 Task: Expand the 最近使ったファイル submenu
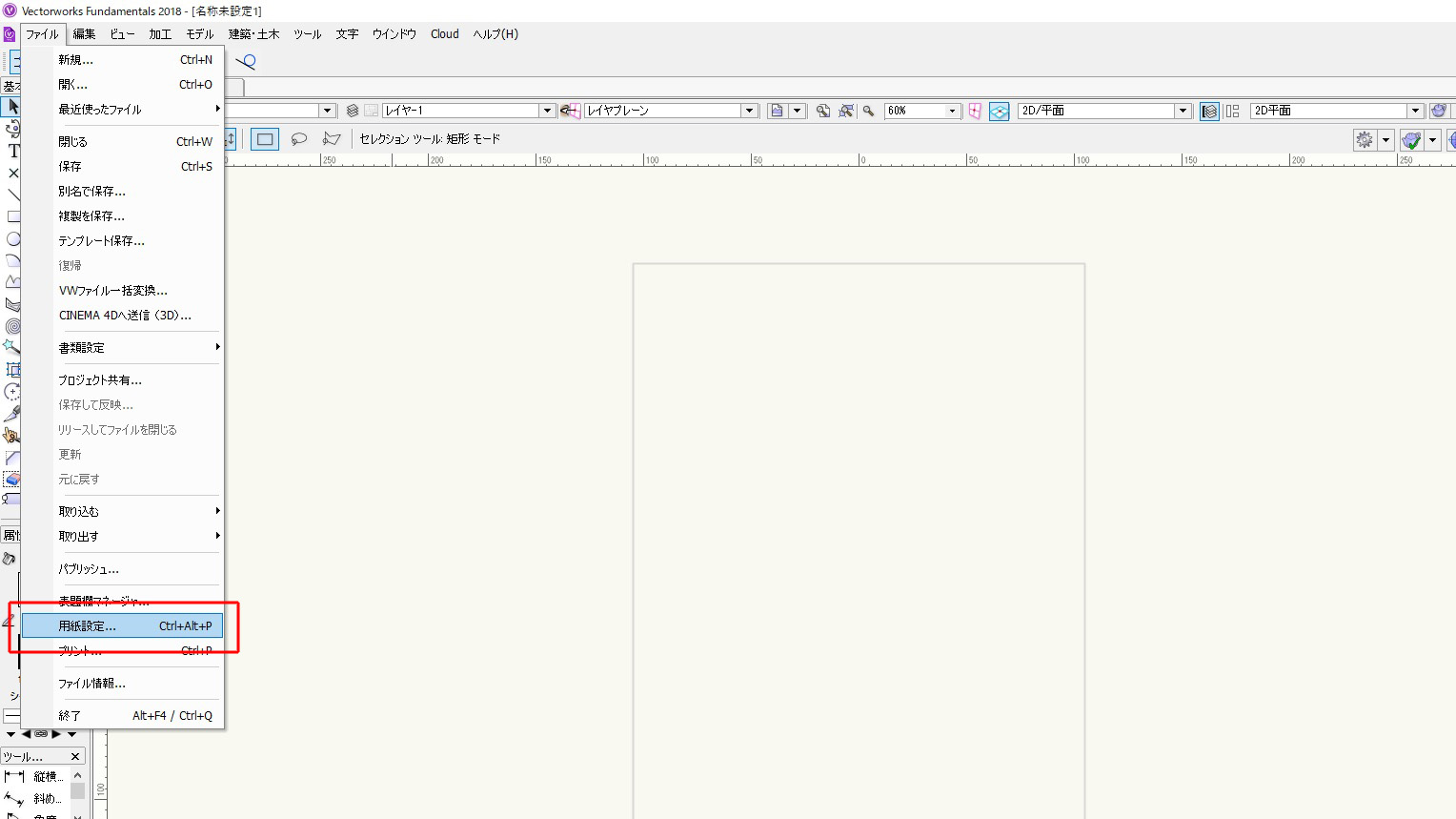[123, 109]
